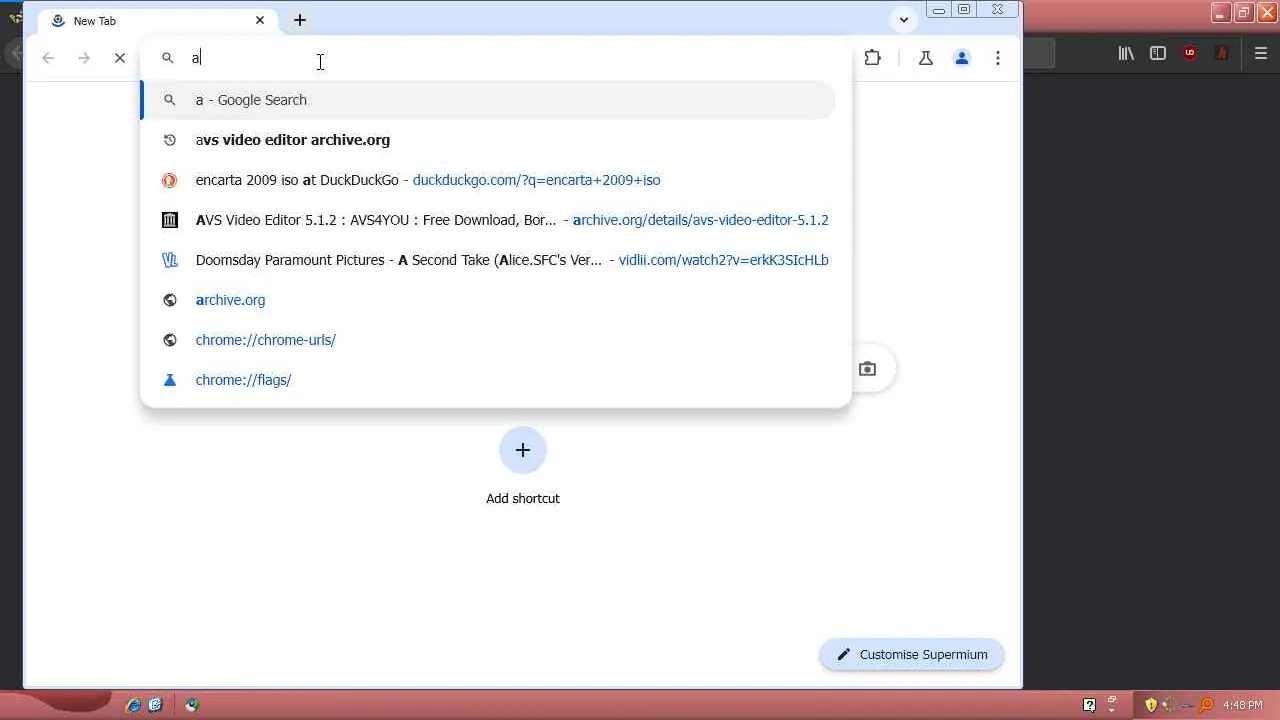Open the chrome://flags/ suggestion

point(488,380)
